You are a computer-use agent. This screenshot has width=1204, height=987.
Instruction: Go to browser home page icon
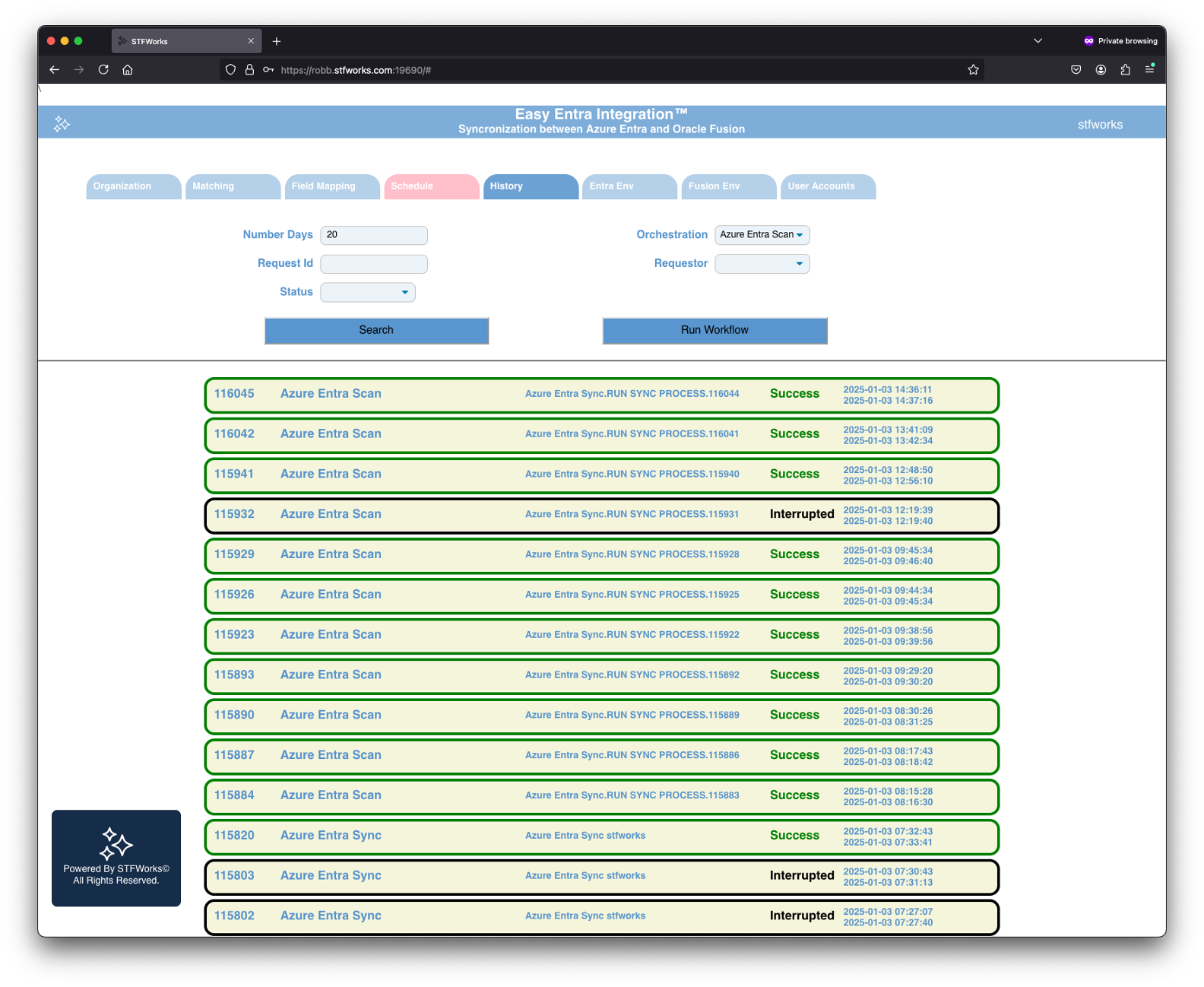click(x=128, y=70)
